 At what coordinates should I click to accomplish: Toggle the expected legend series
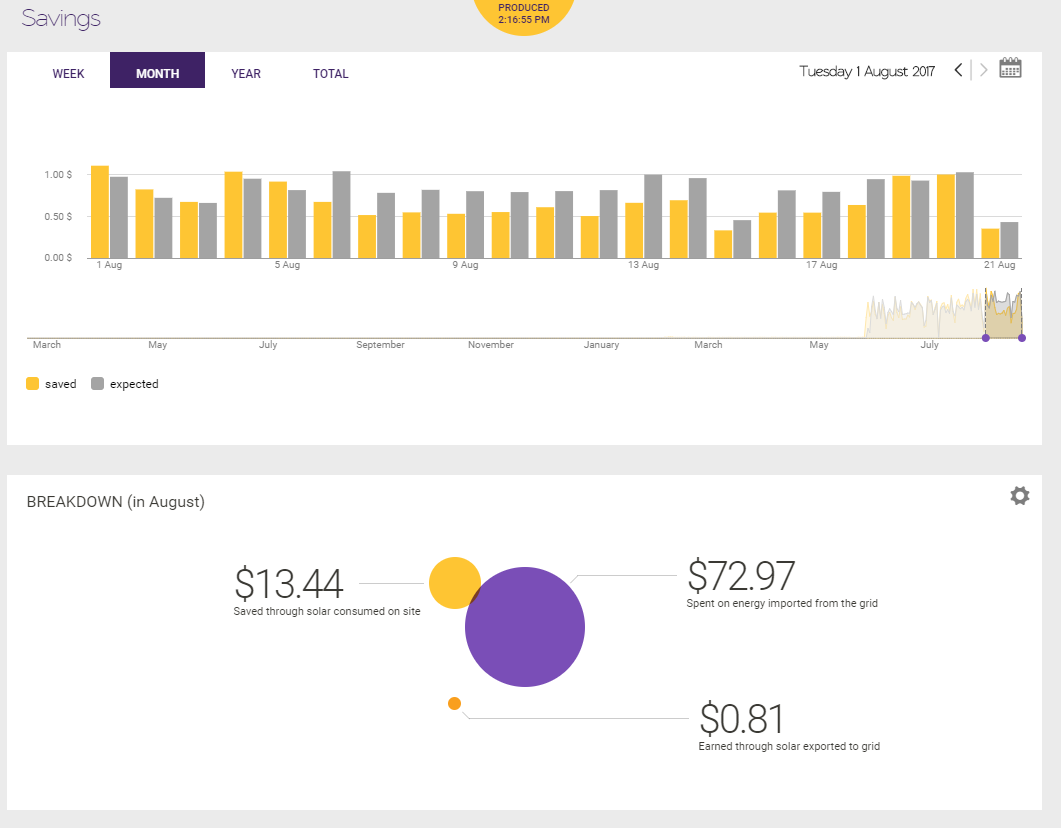point(125,384)
